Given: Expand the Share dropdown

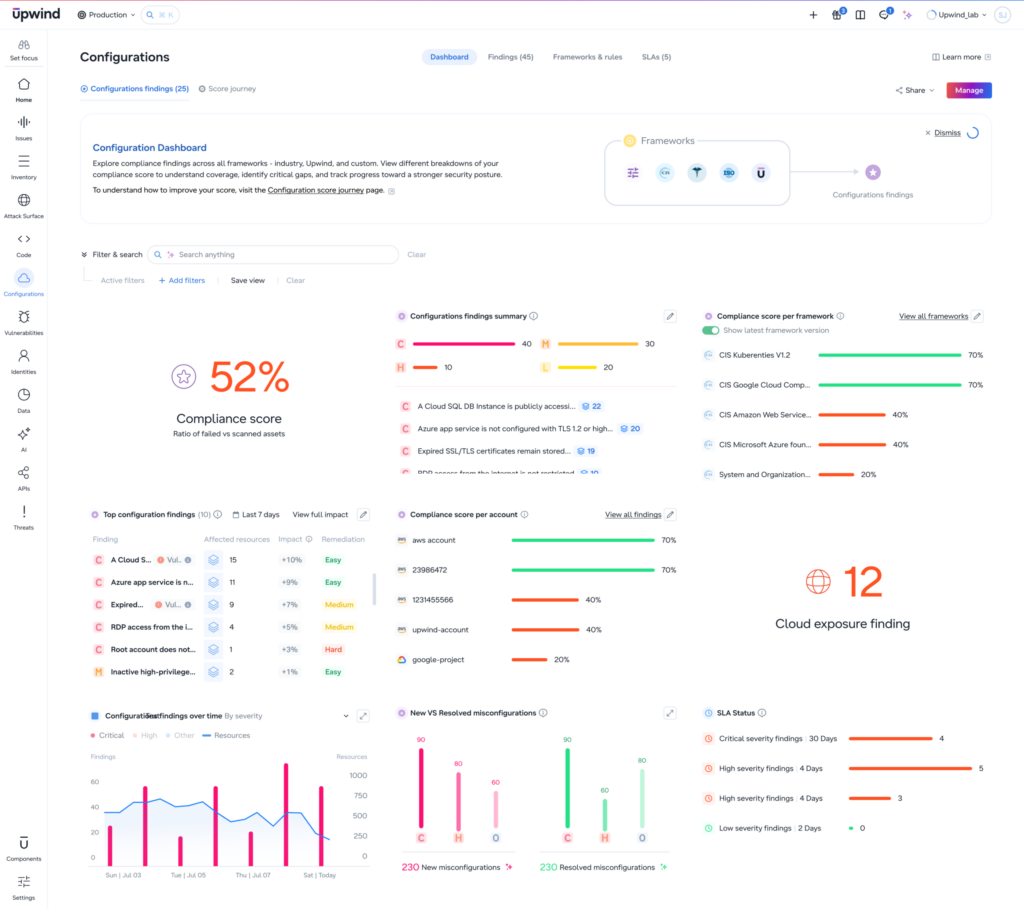Looking at the screenshot, I should tap(914, 90).
